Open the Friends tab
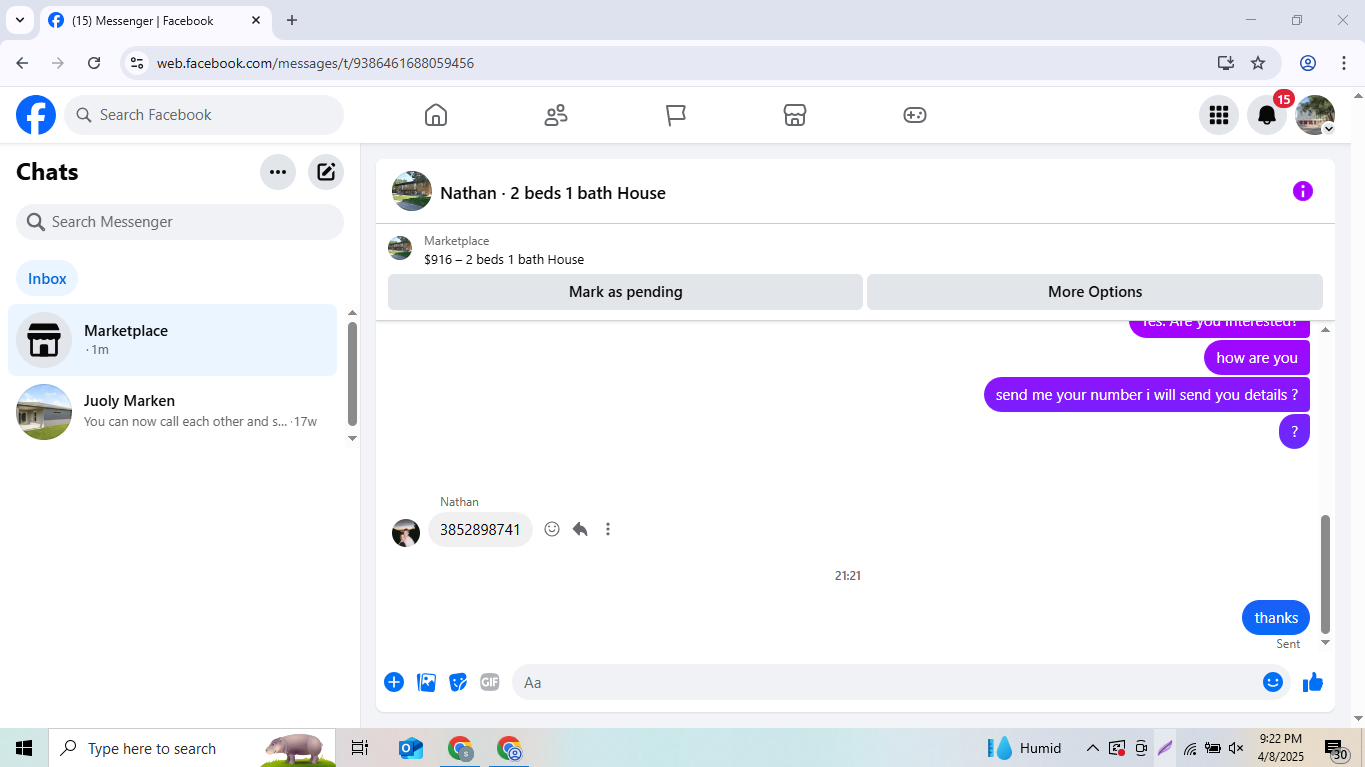 [556, 115]
